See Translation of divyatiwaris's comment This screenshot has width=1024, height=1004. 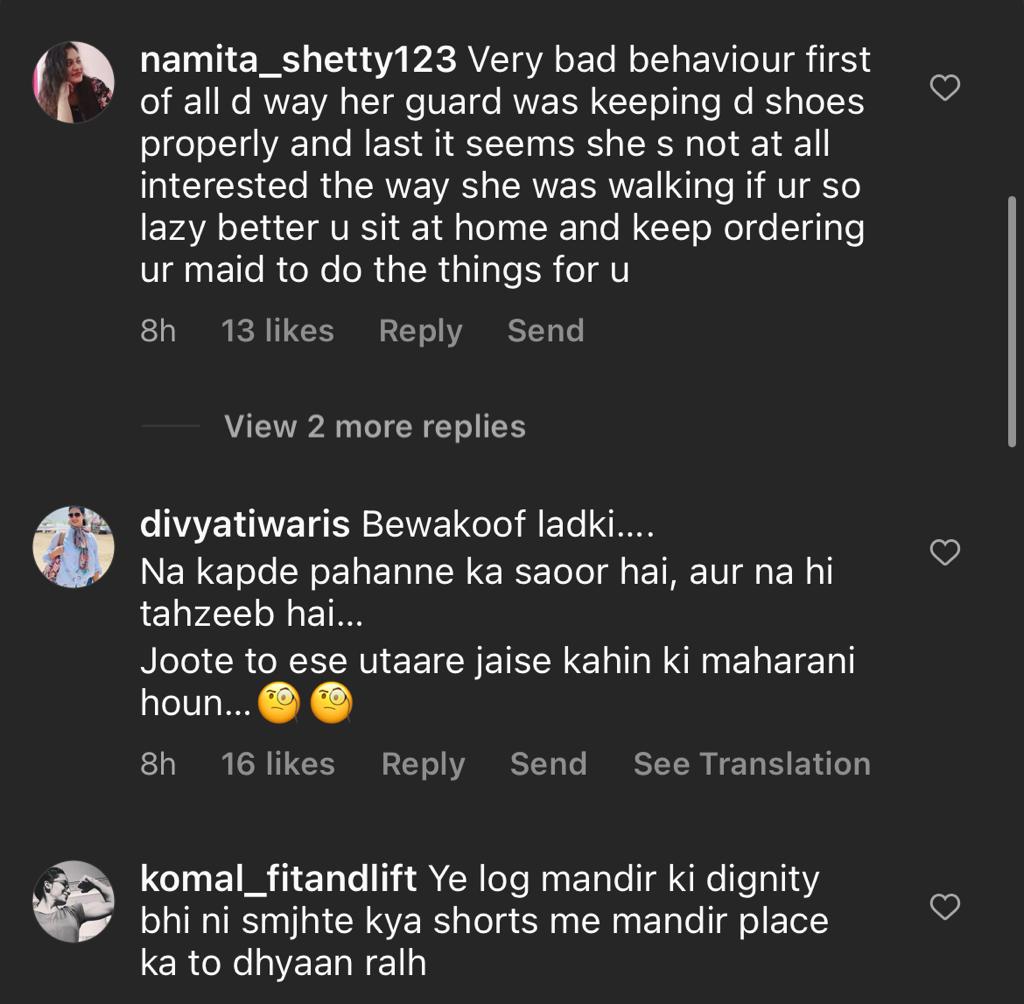(751, 764)
